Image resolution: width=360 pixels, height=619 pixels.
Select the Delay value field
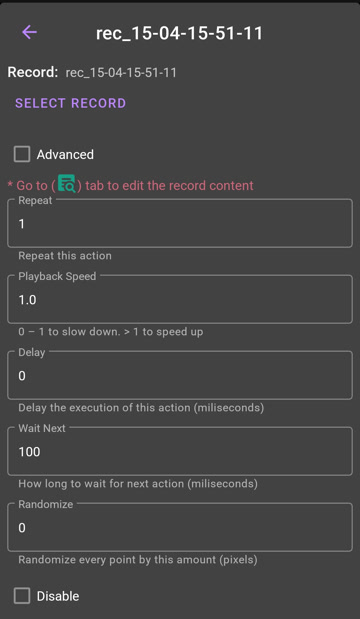point(180,375)
